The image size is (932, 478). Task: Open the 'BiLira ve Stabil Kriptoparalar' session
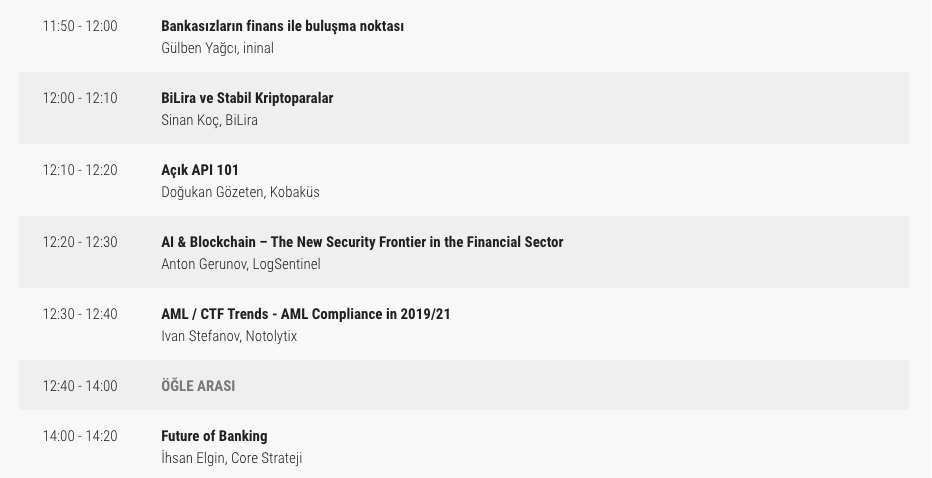247,98
